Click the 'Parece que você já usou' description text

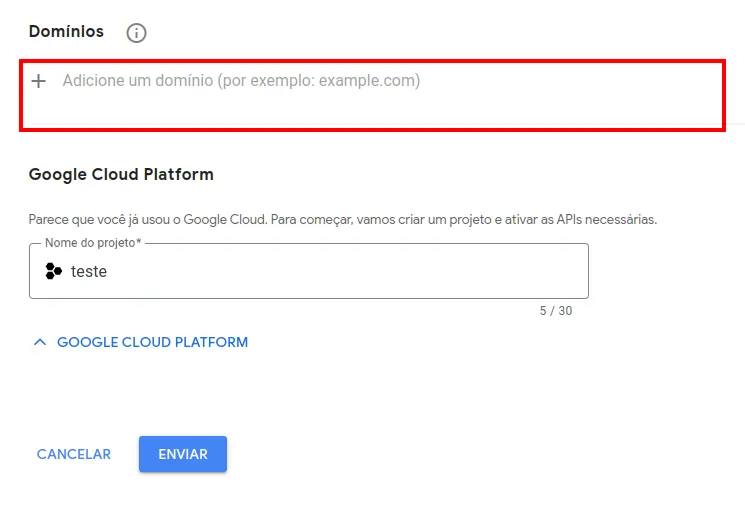tap(343, 220)
